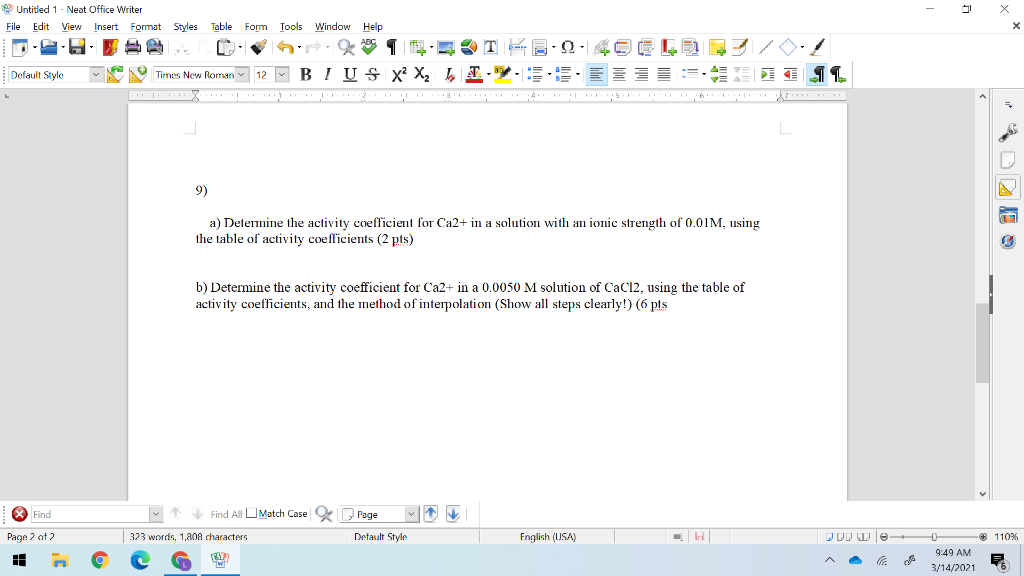Apply subscript formatting
The image size is (1024, 576).
422,74
